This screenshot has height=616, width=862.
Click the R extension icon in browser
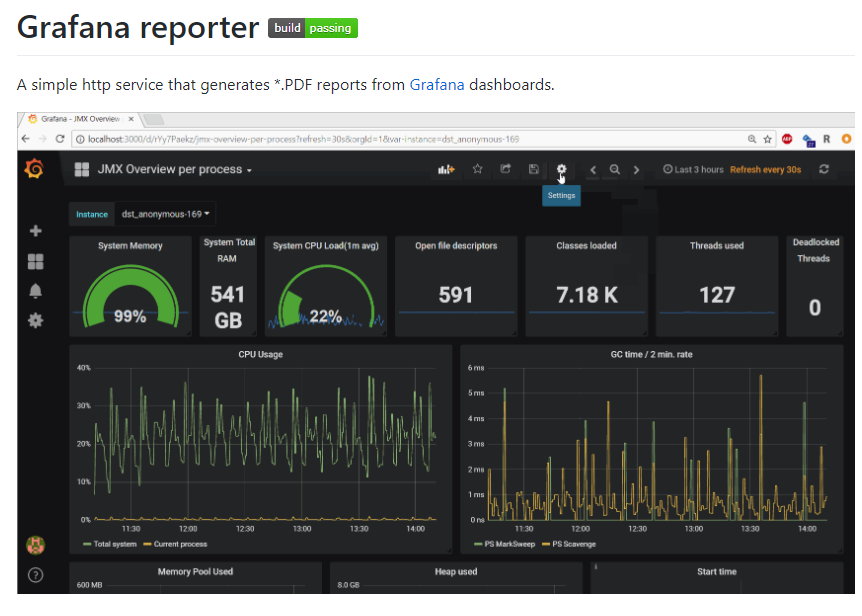(826, 139)
